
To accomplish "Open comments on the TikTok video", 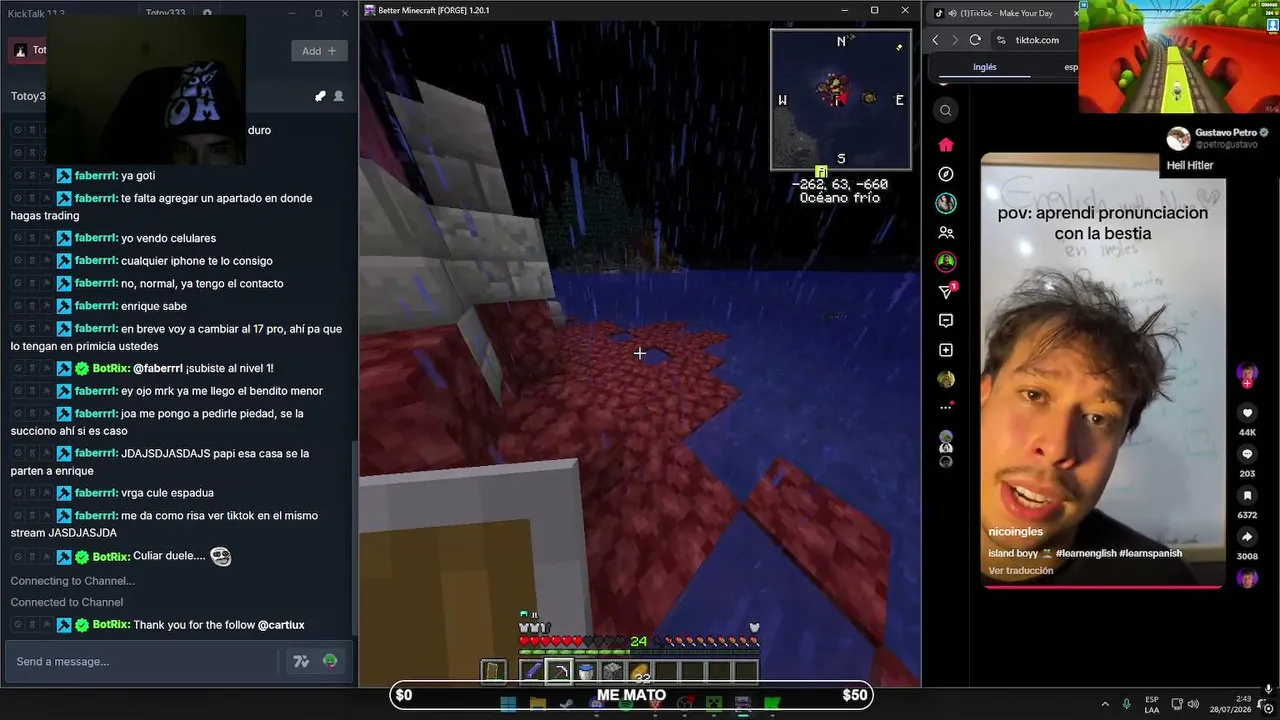I will pos(1247,455).
